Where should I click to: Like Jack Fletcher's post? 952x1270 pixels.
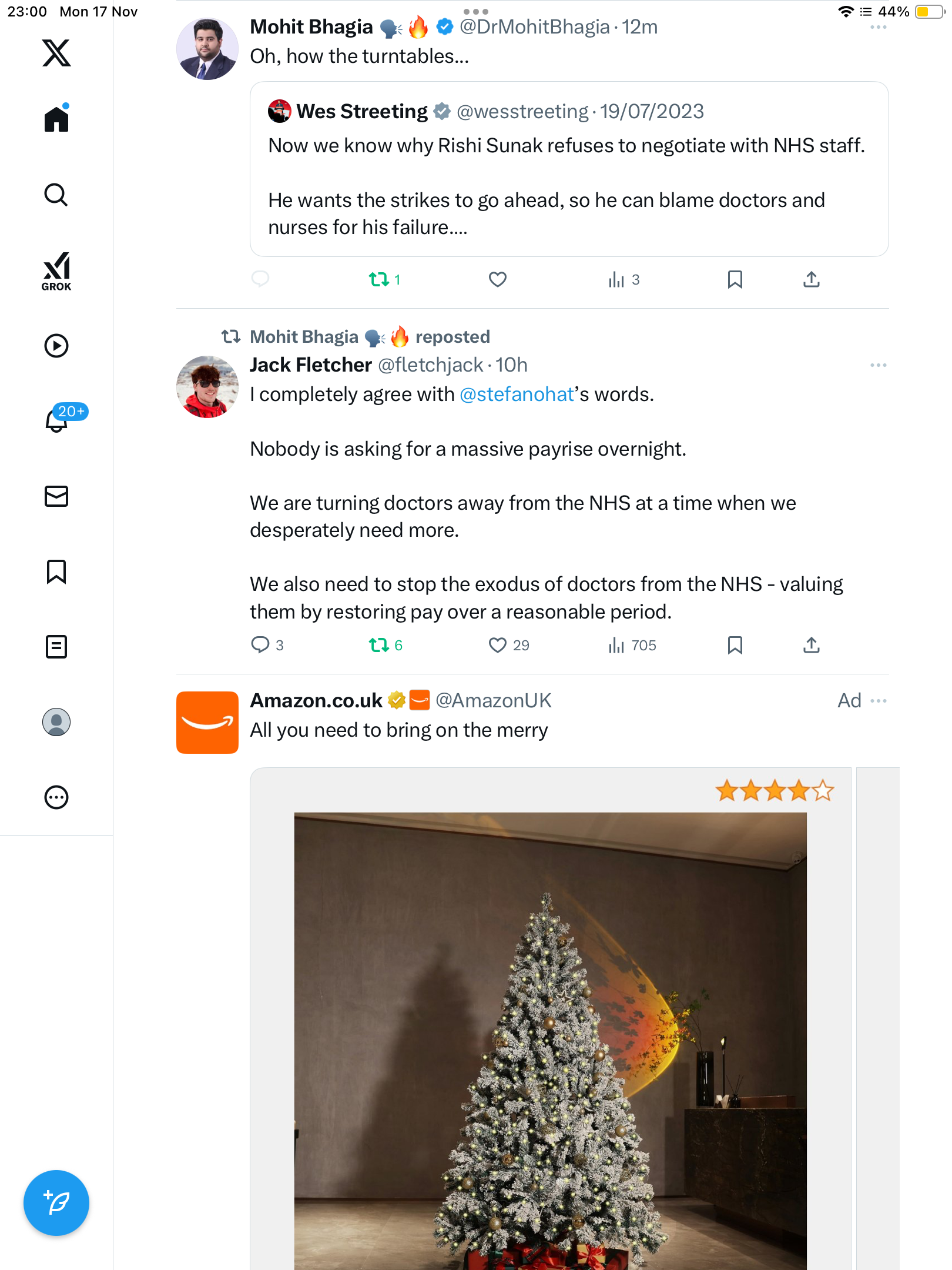click(x=498, y=646)
